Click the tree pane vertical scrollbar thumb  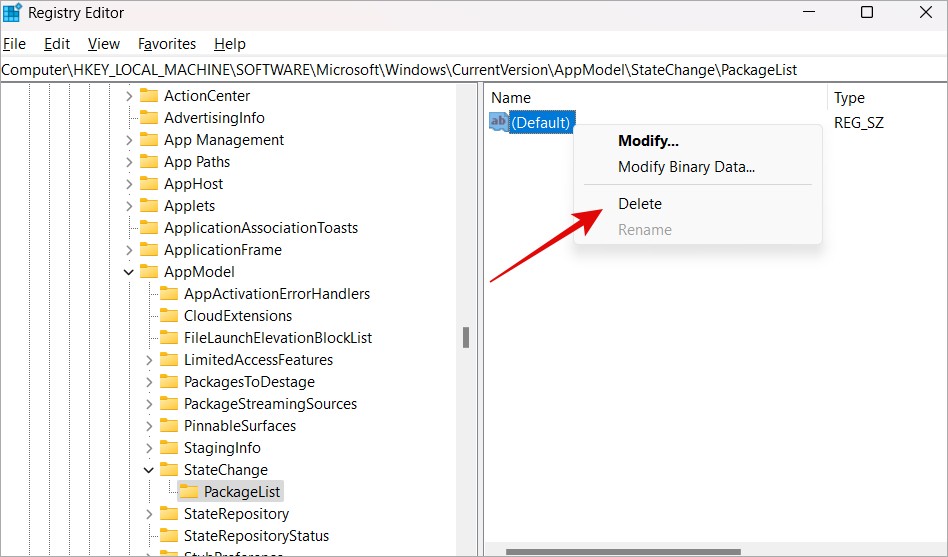[x=466, y=337]
